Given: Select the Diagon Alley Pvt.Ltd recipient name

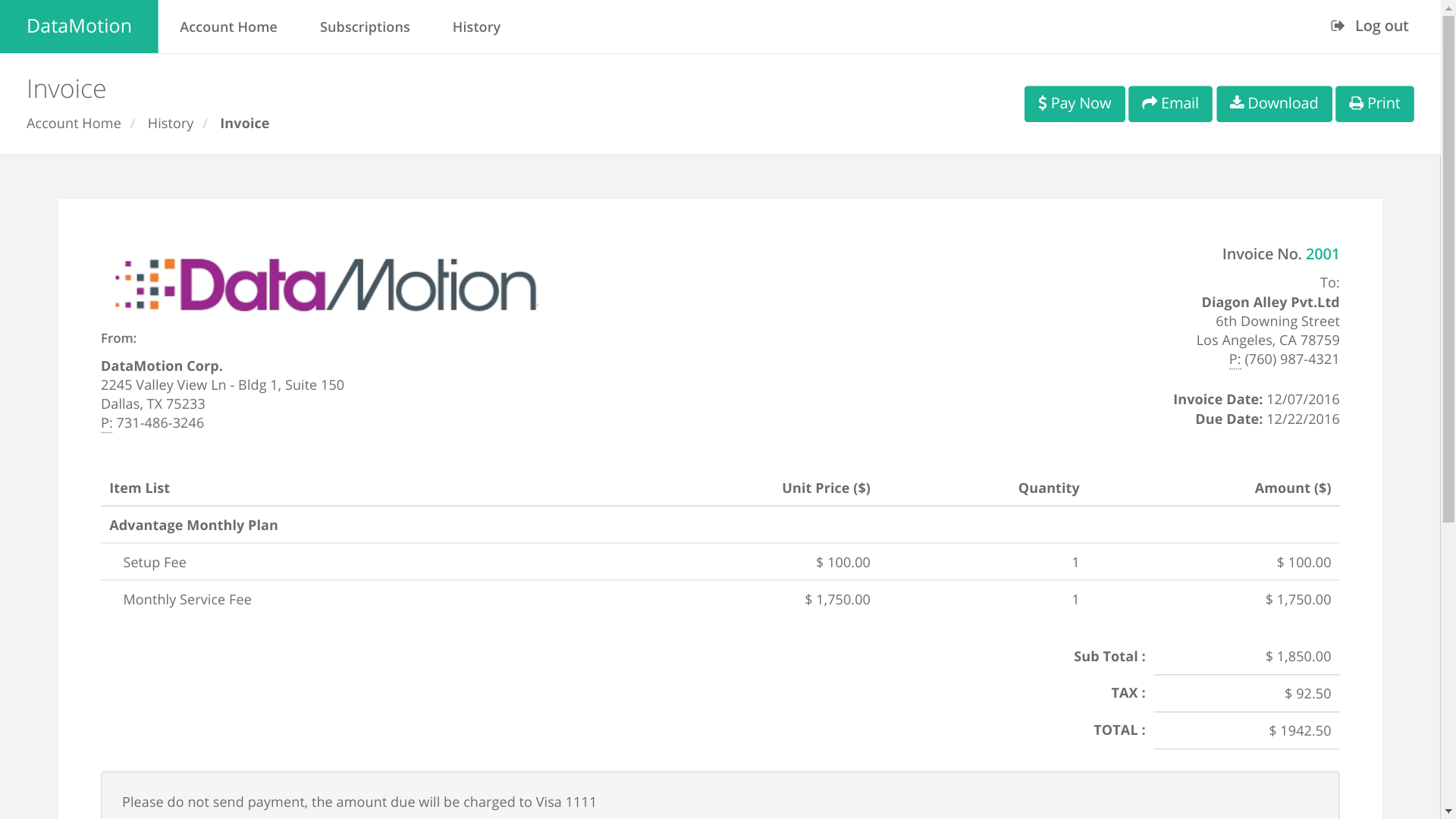Looking at the screenshot, I should pyautogui.click(x=1270, y=302).
